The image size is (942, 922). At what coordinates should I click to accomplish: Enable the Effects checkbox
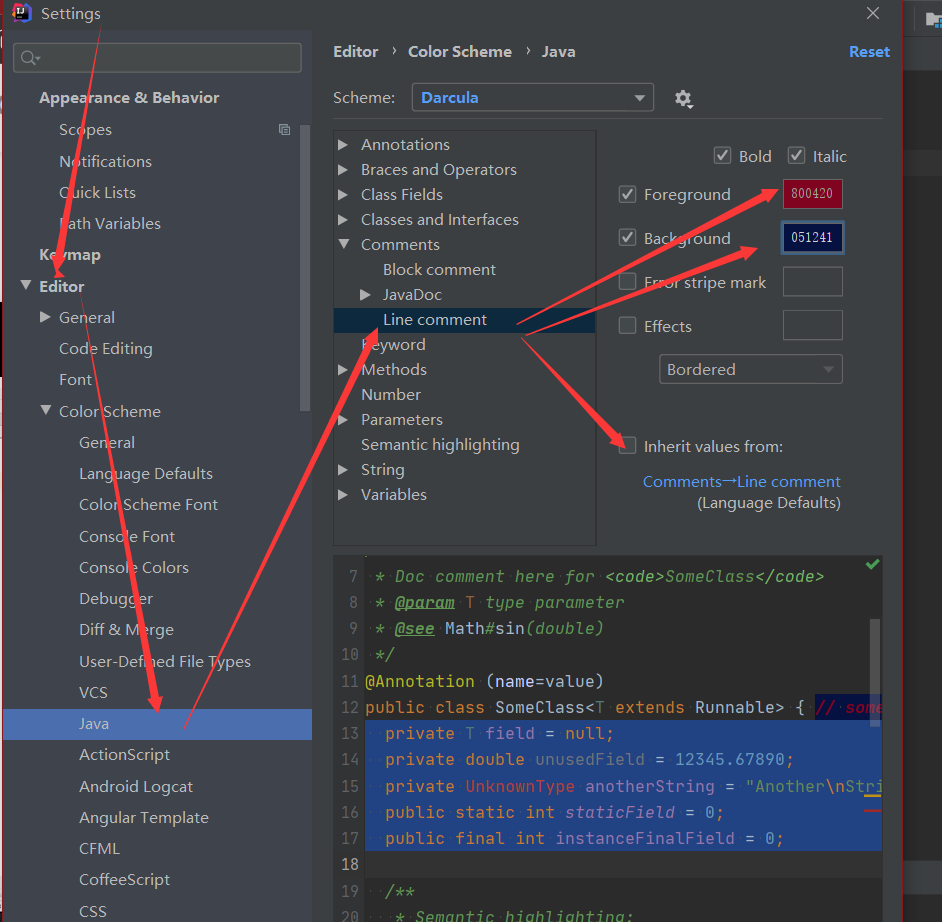pyautogui.click(x=627, y=326)
